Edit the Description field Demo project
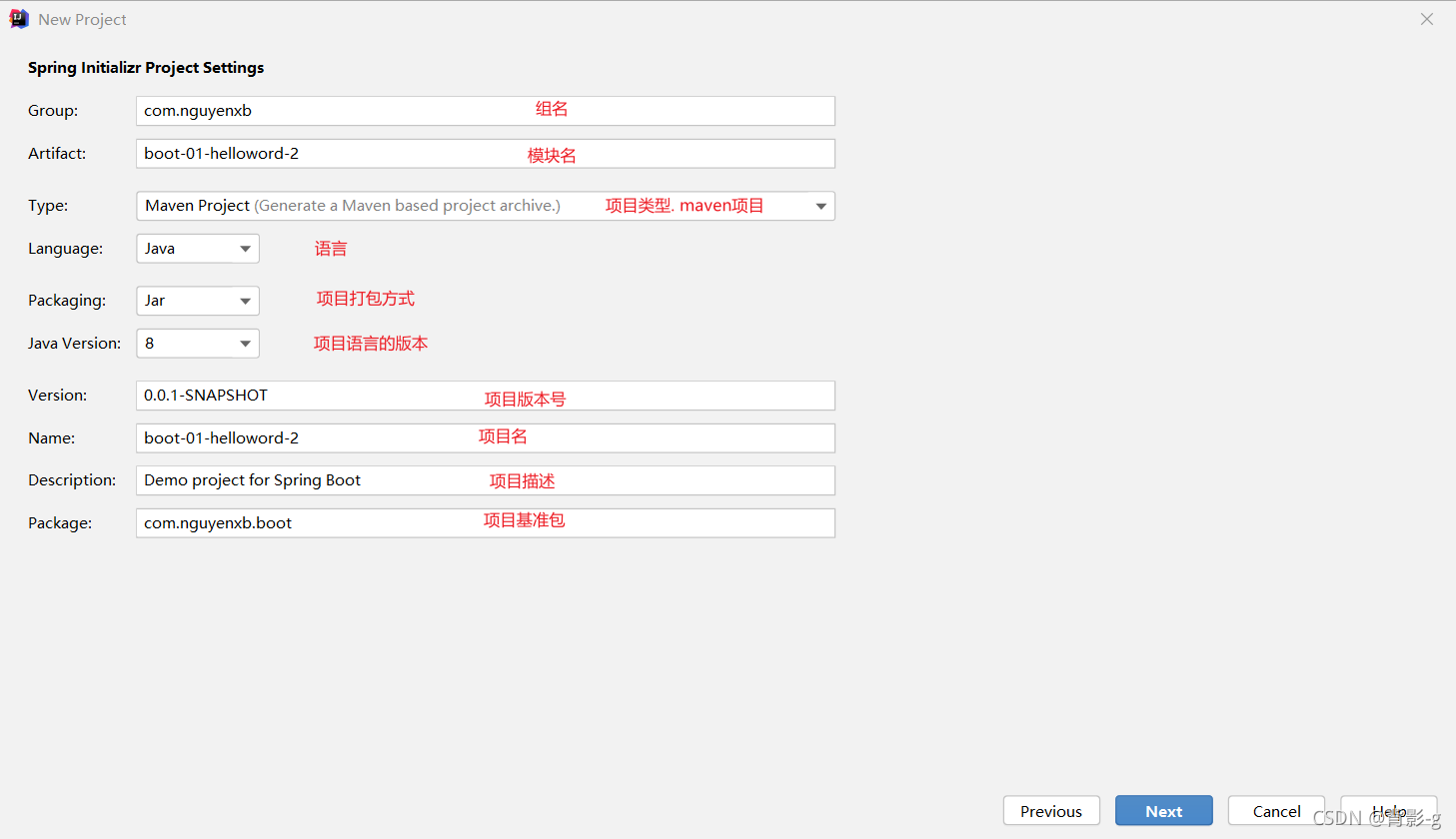 tap(486, 480)
